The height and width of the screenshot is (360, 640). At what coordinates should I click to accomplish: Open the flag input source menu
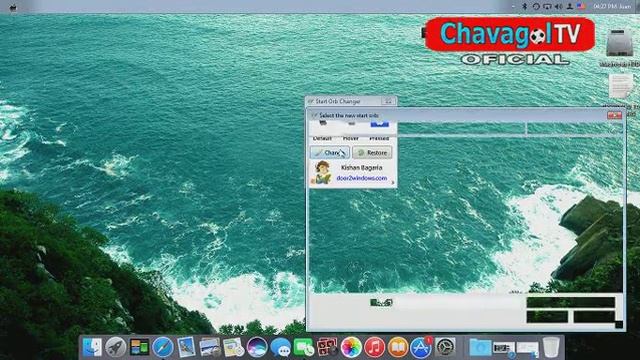point(581,6)
